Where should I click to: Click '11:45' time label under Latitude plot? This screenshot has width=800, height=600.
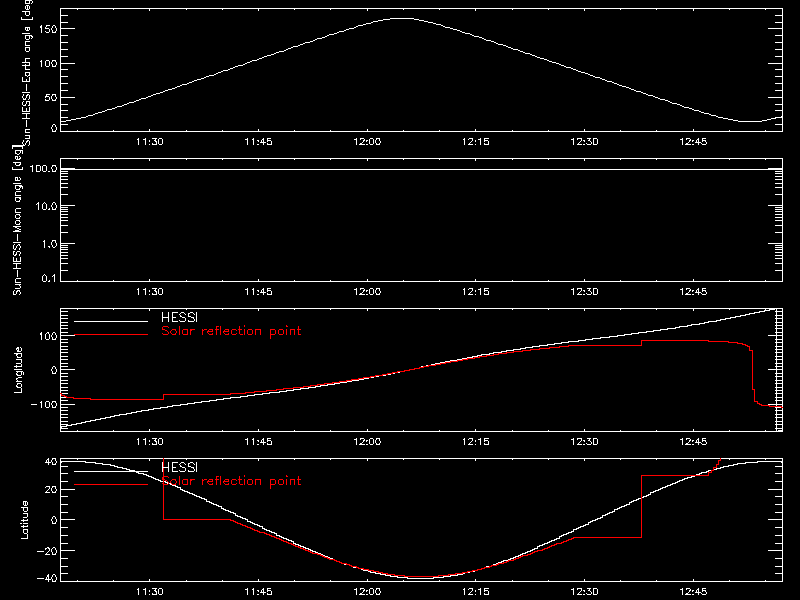point(258,592)
